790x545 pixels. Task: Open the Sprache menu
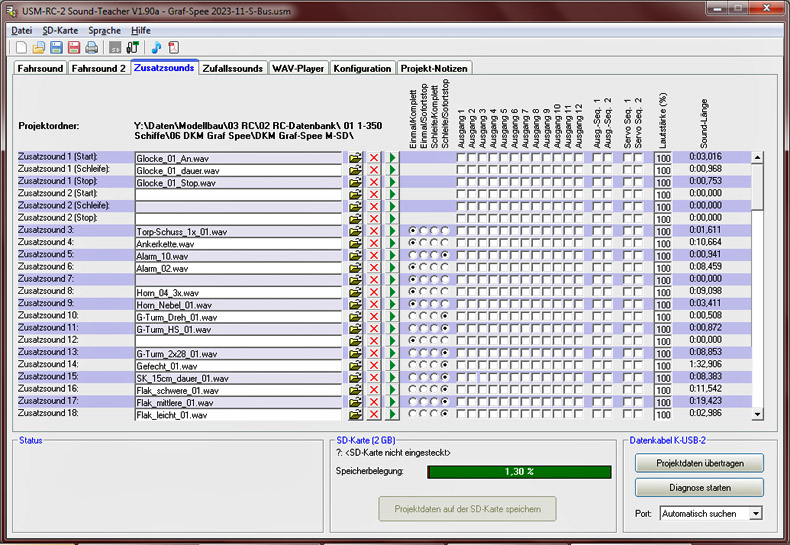[x=104, y=30]
